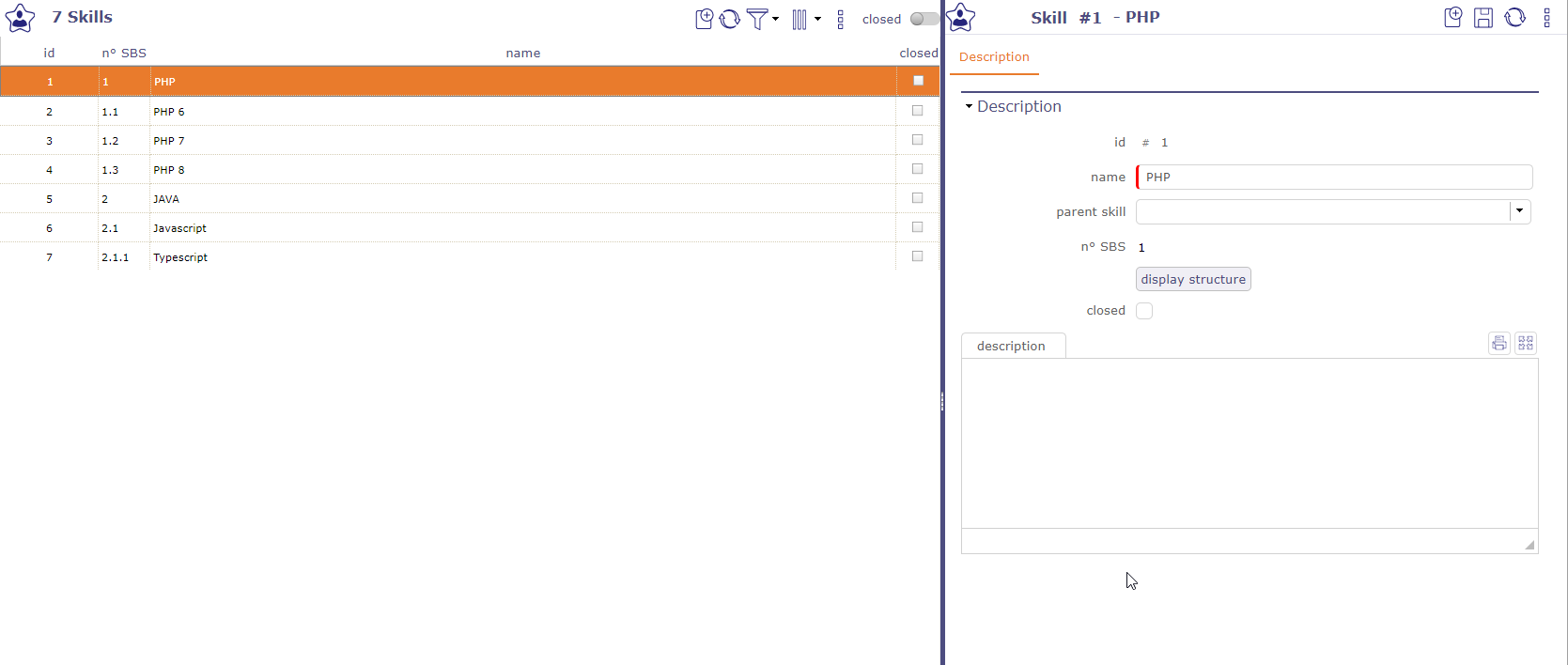Click the Skill #1 - PHP header title
Viewport: 1568px width, 665px height.
point(1095,17)
